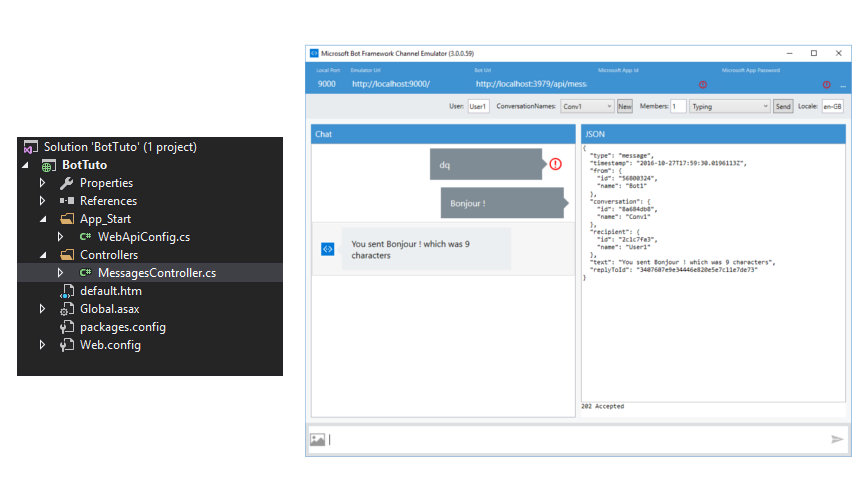Open the ConversationNames Conv1 dropdown

coord(587,106)
